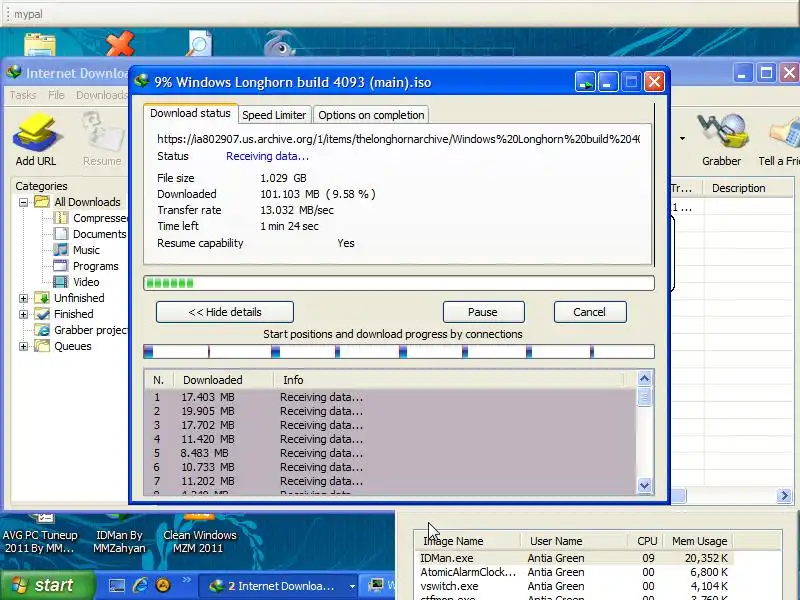This screenshot has width=800, height=600.
Task: Click the down arrow of connections scrollbar
Action: [644, 486]
